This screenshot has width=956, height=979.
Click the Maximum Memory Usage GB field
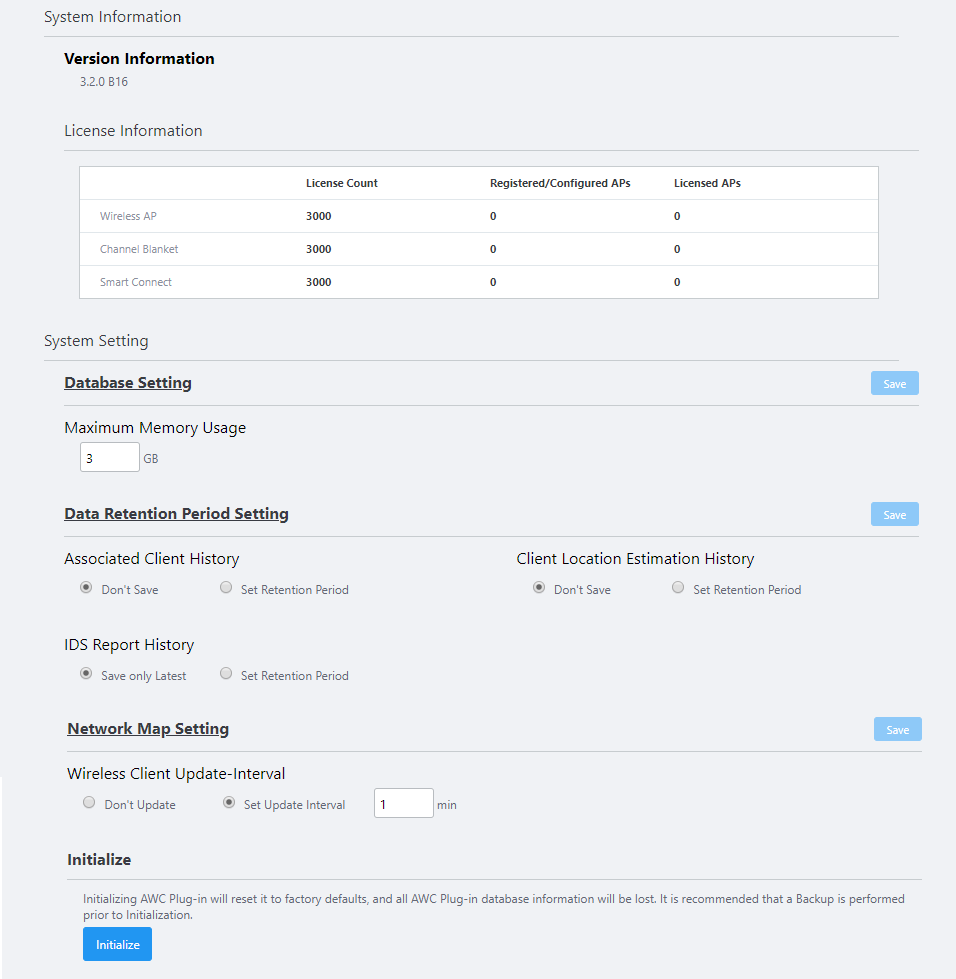point(110,458)
